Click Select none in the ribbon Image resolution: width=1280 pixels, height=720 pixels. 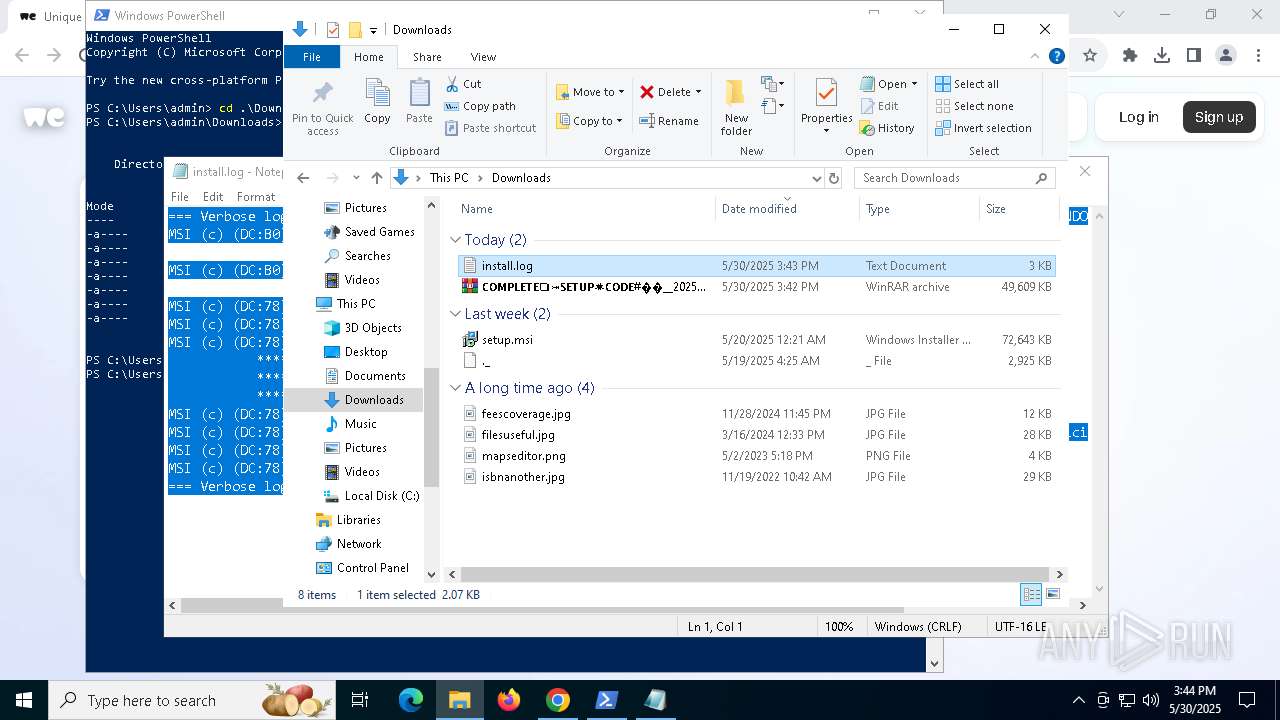[974, 106]
